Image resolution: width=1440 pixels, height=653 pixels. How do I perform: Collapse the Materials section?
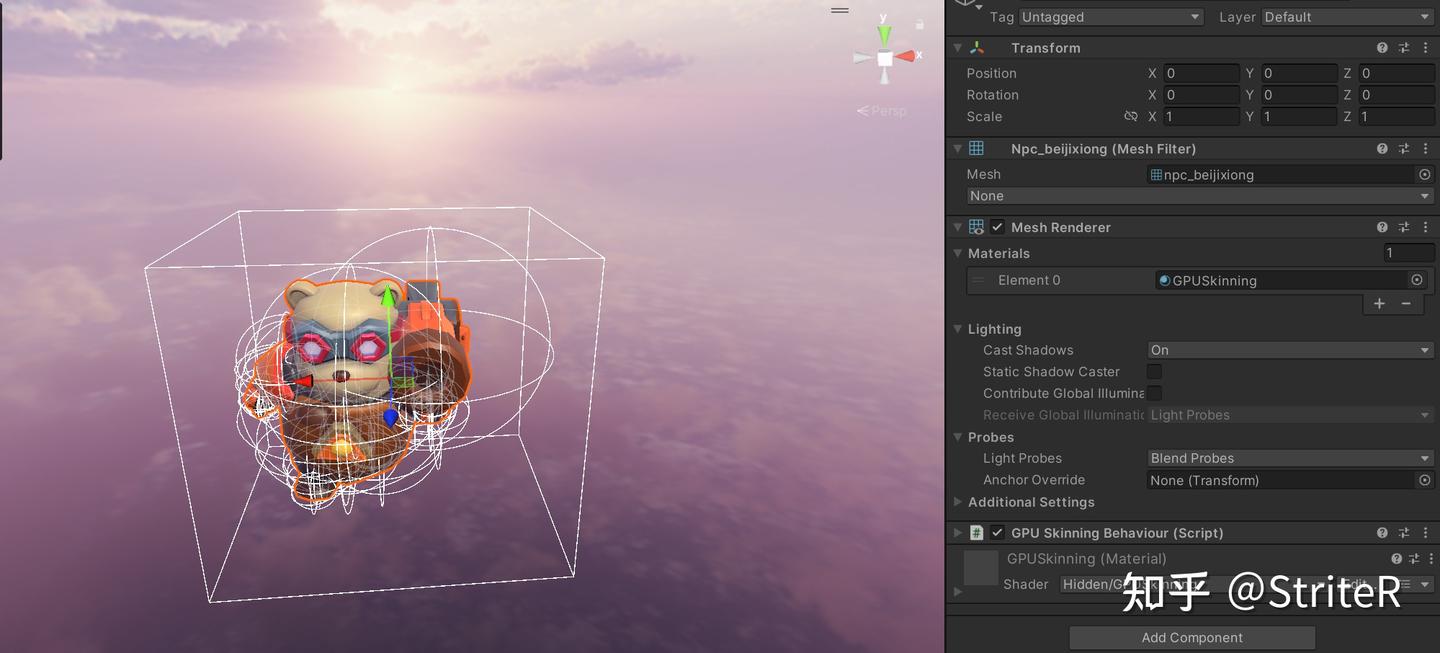click(x=958, y=253)
